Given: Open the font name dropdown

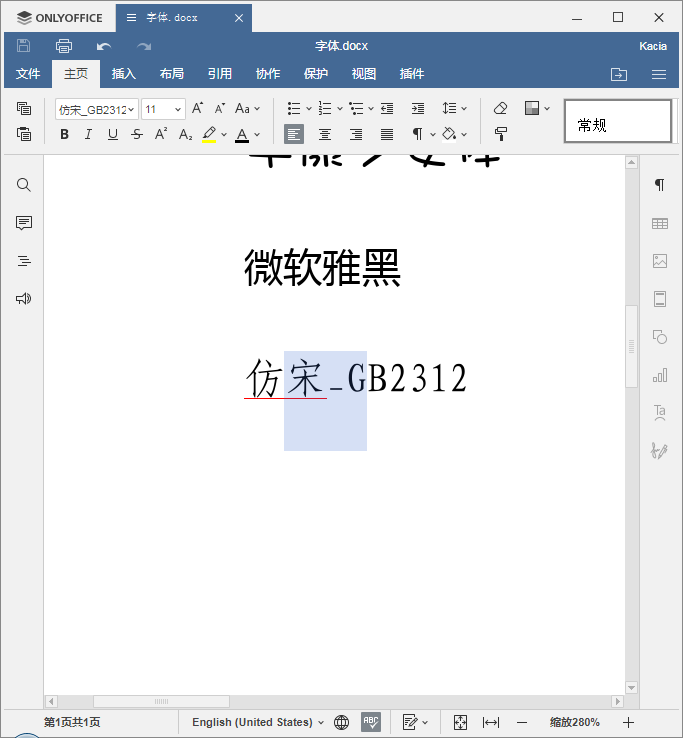Looking at the screenshot, I should (x=131, y=110).
